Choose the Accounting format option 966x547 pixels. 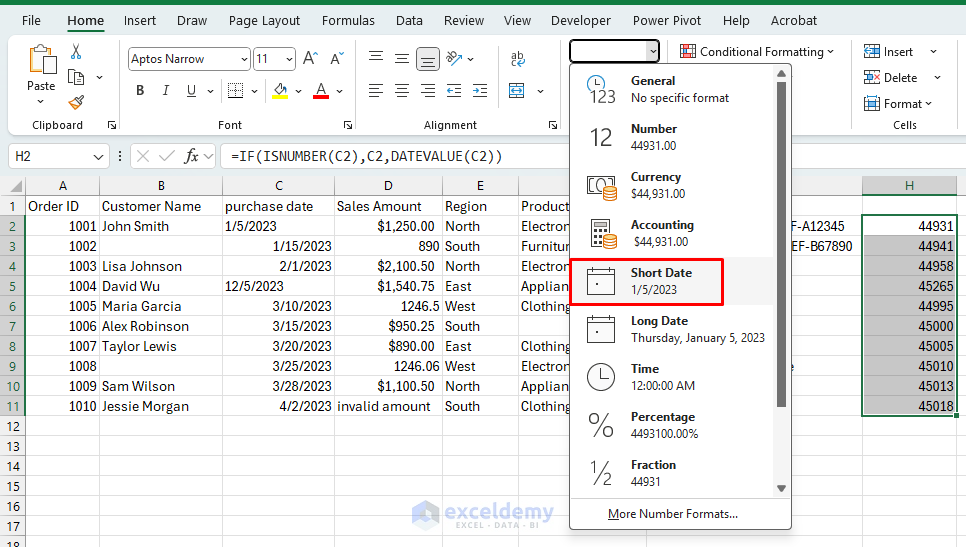pos(672,233)
